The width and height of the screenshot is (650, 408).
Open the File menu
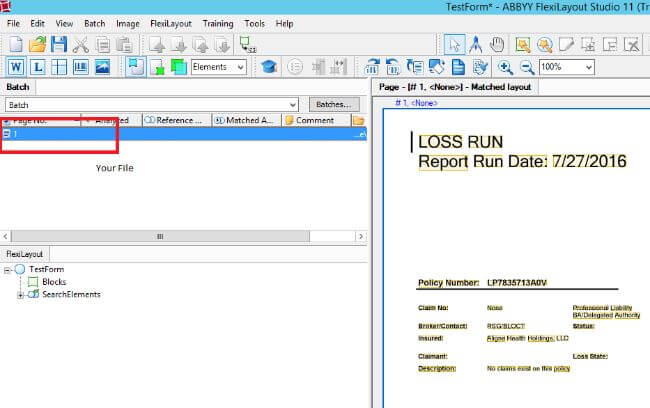13,24
